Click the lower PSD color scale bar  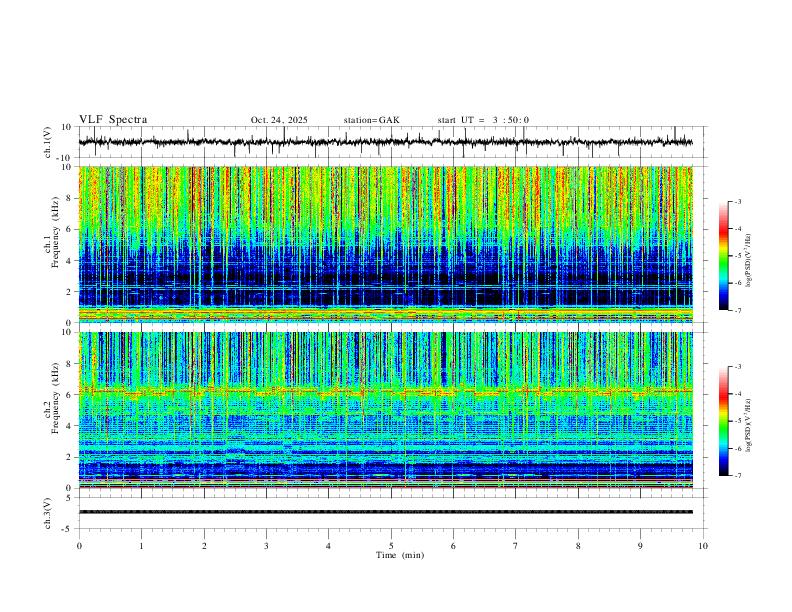[724, 421]
